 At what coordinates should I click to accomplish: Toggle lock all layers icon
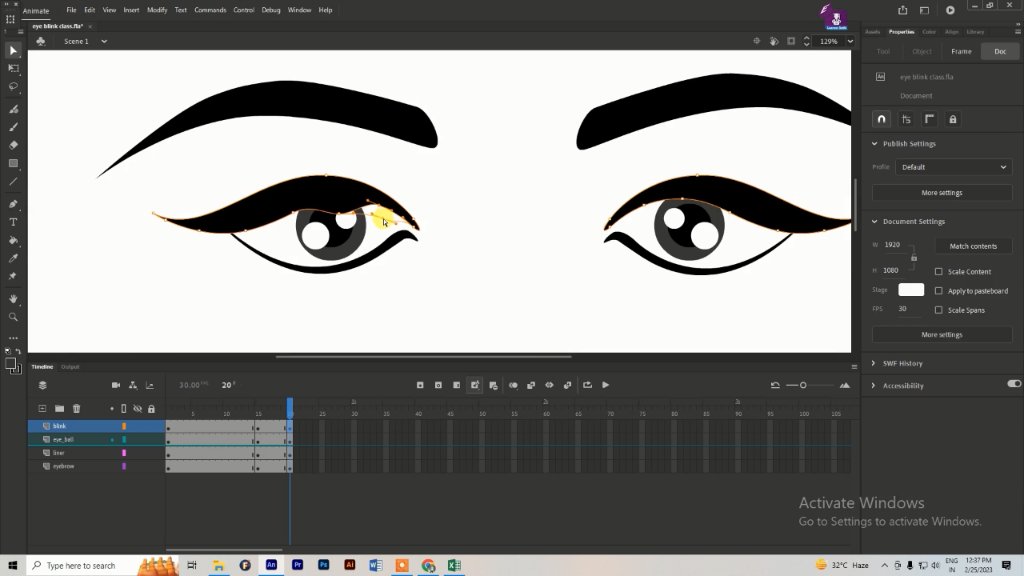[x=152, y=409]
